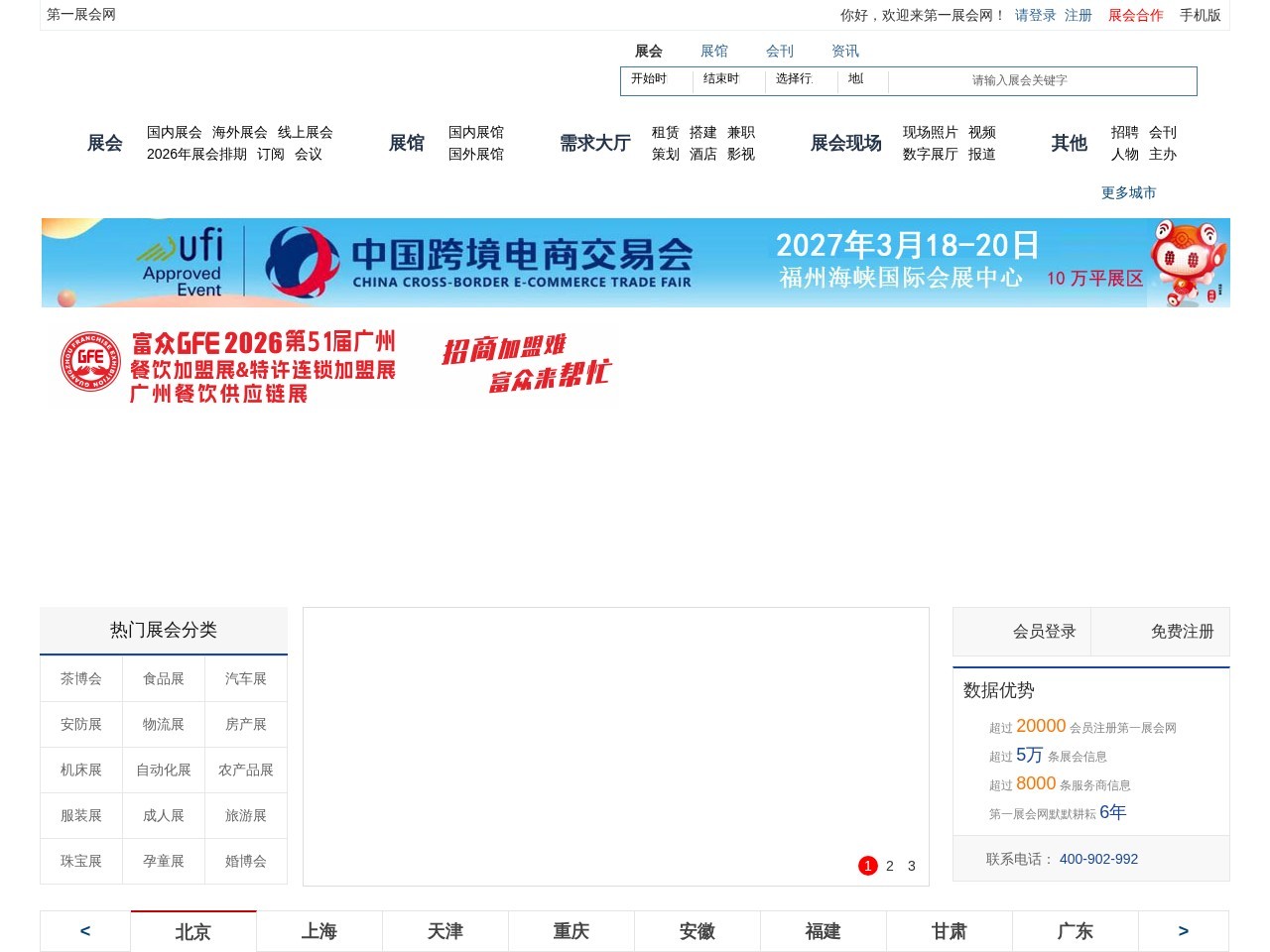The width and height of the screenshot is (1270, 952).
Task: Open the 旅游展 category
Action: 246,816
